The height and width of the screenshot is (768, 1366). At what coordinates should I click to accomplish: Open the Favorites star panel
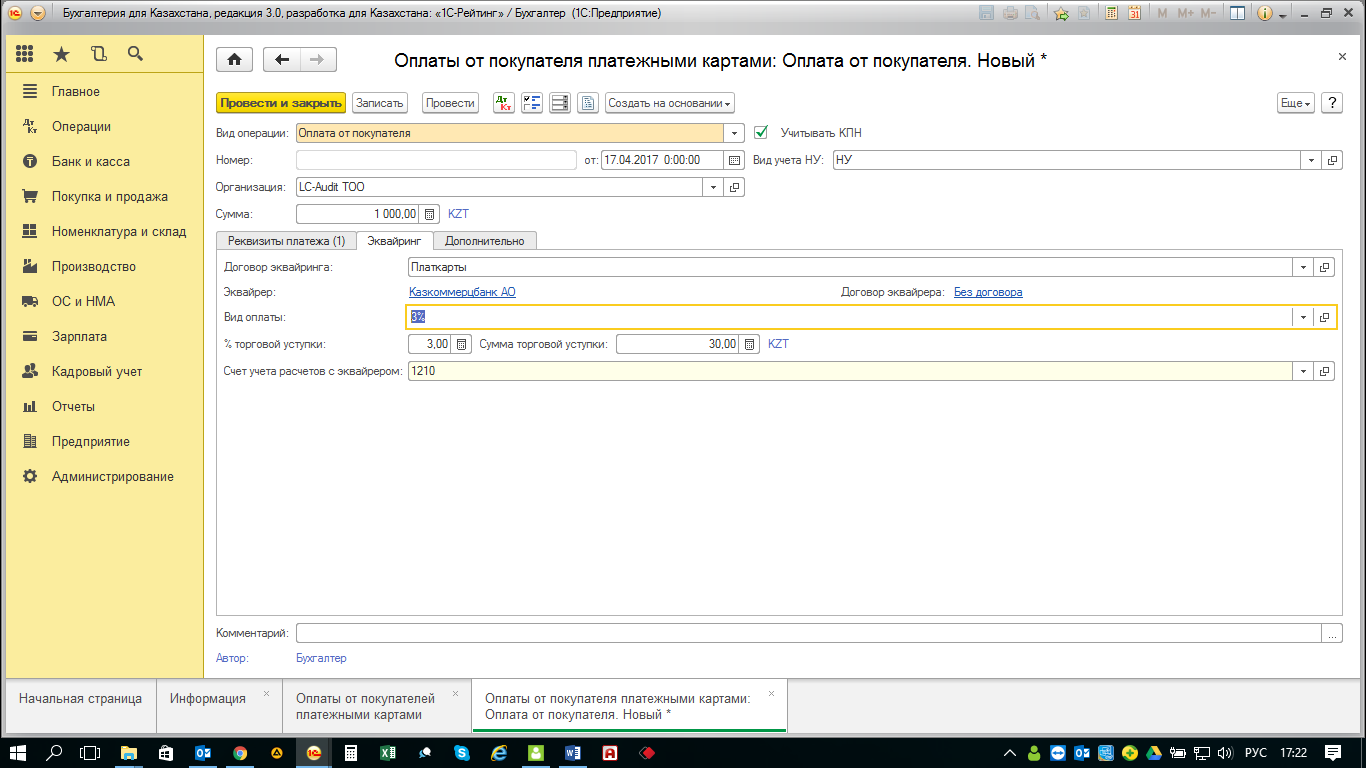(61, 54)
